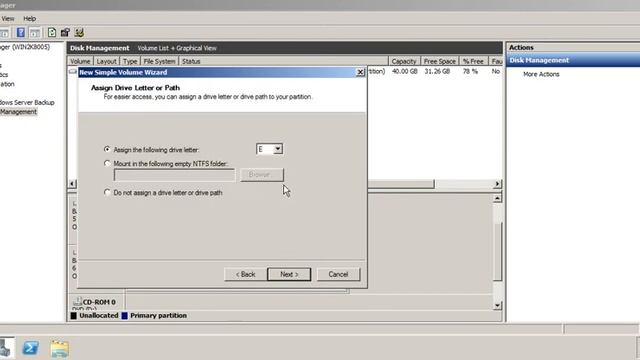Sort by the % Free column header
Viewport: 640px width, 360px height.
coord(473,61)
